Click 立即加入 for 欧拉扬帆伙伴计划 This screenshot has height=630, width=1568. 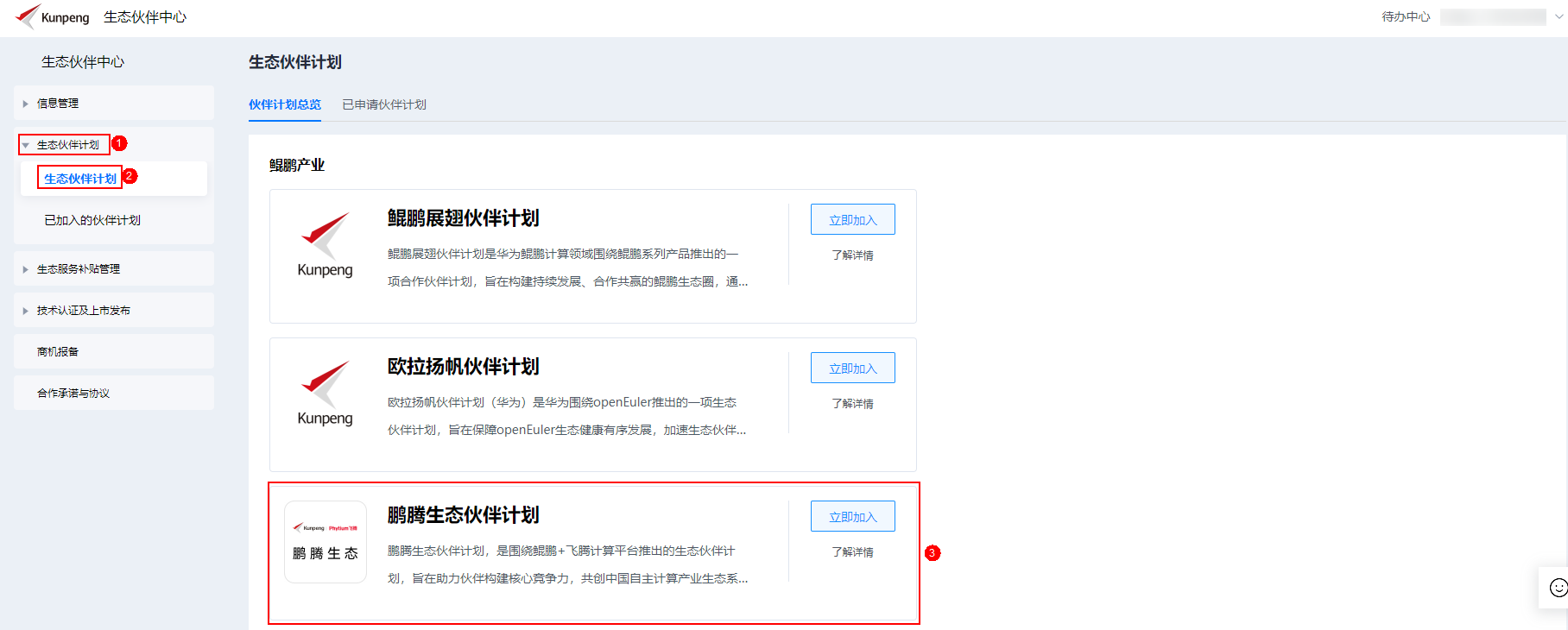853,368
